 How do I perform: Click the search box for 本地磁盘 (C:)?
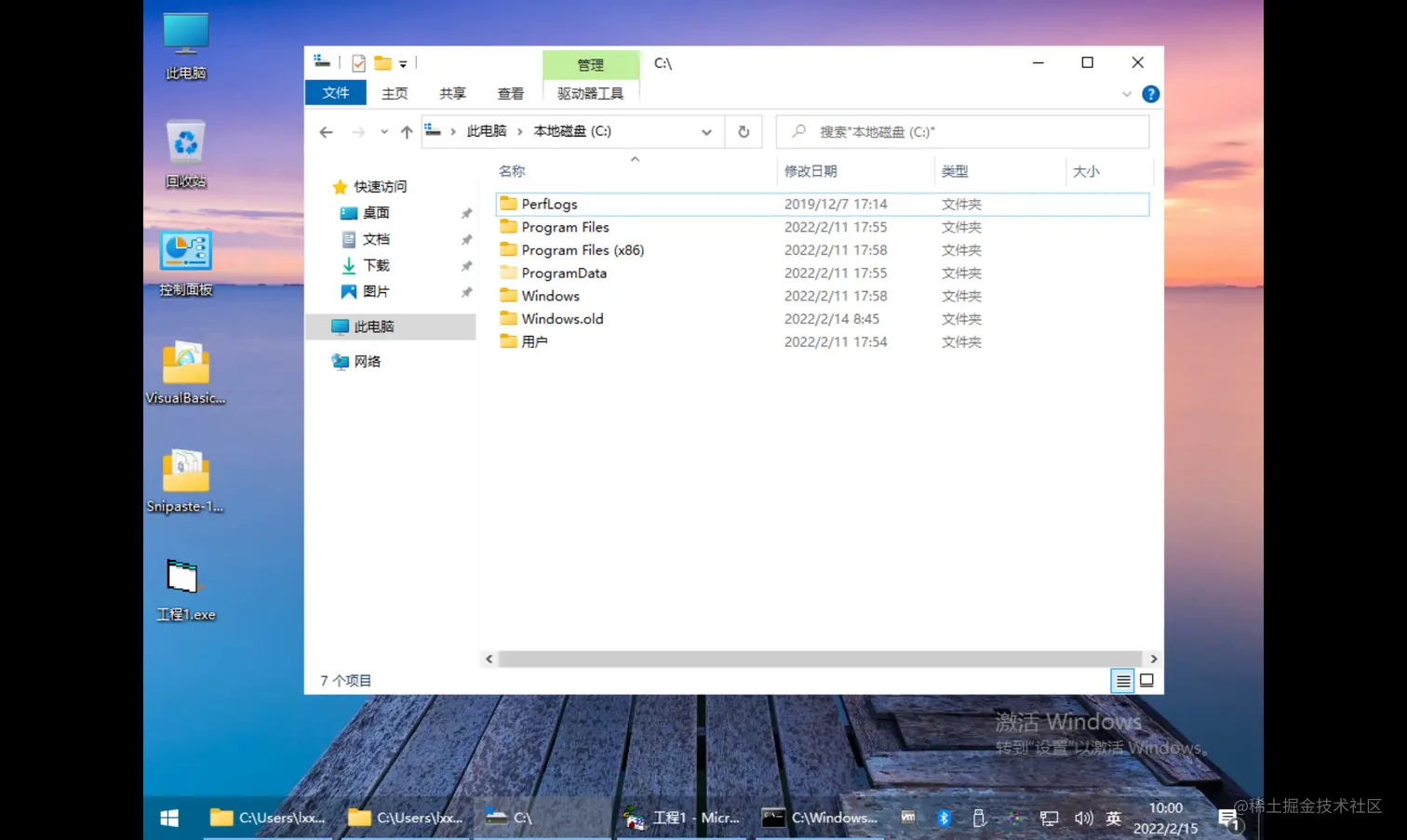tap(962, 132)
